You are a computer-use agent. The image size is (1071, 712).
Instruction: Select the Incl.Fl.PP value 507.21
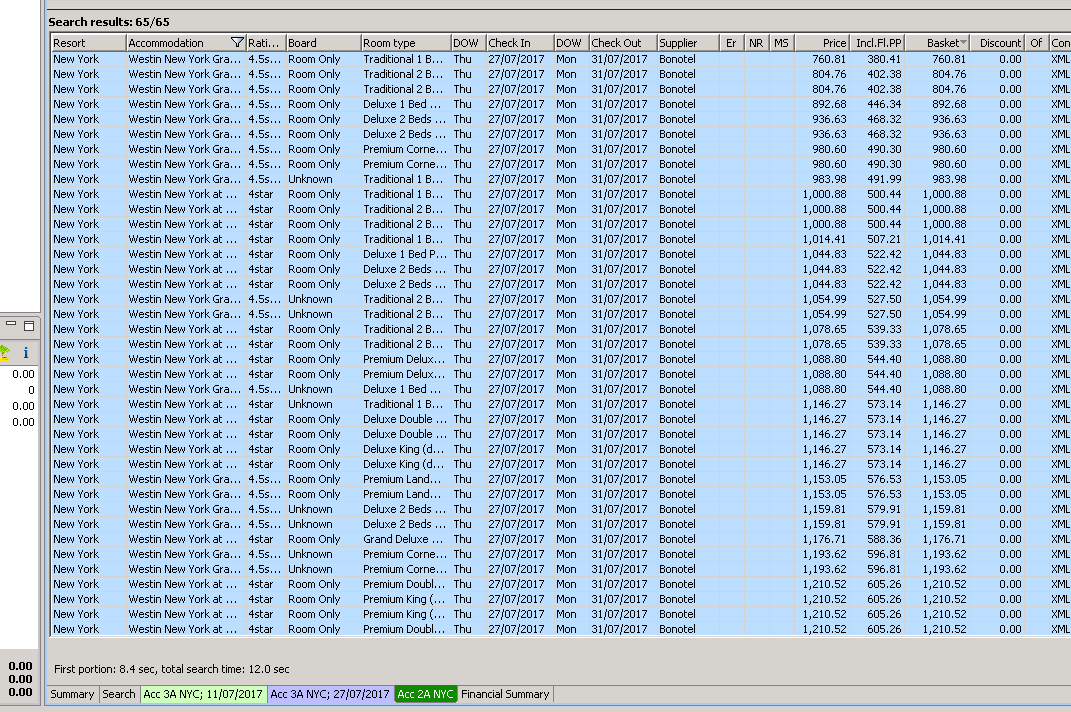[884, 240]
